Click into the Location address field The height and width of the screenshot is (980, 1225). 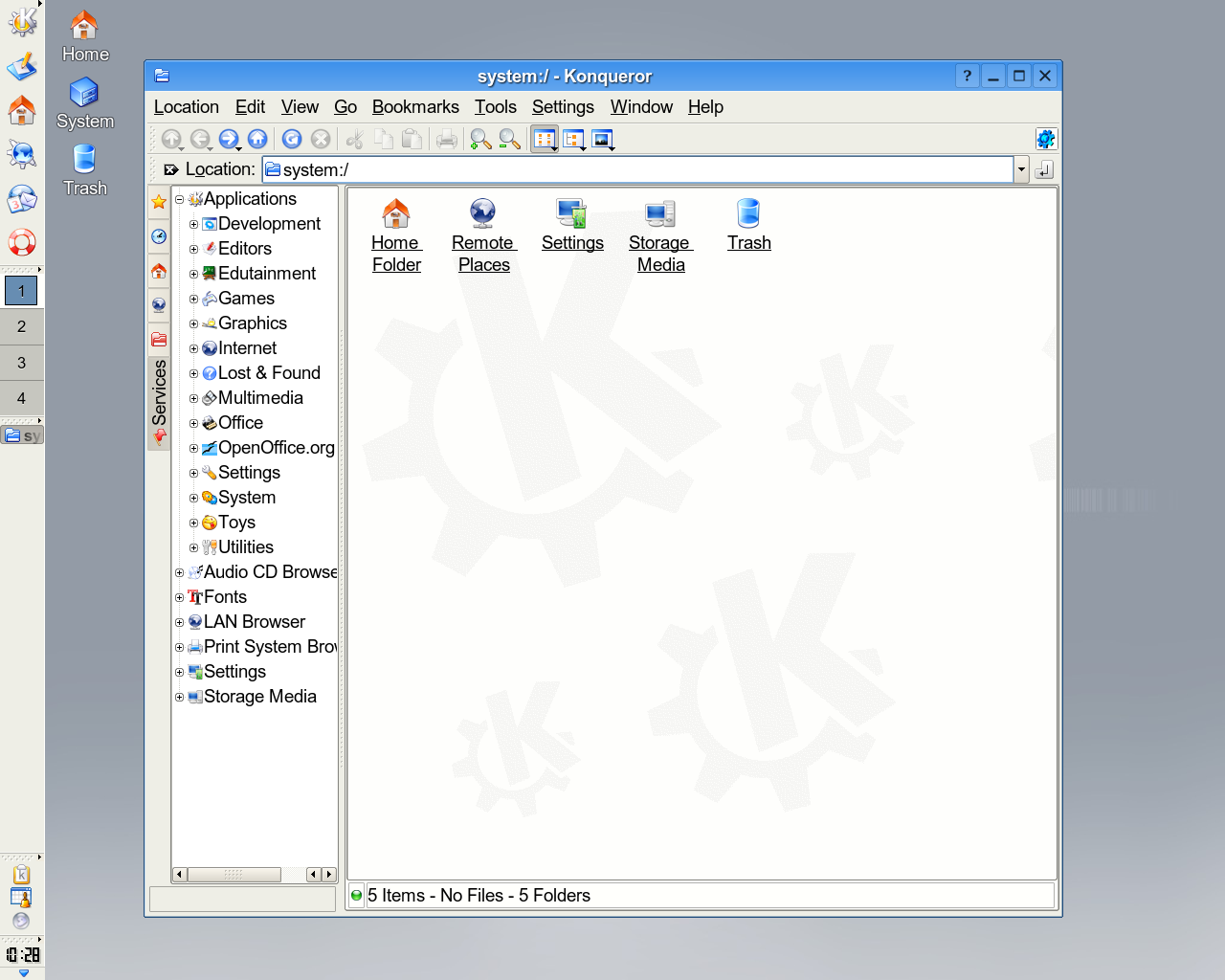(638, 169)
